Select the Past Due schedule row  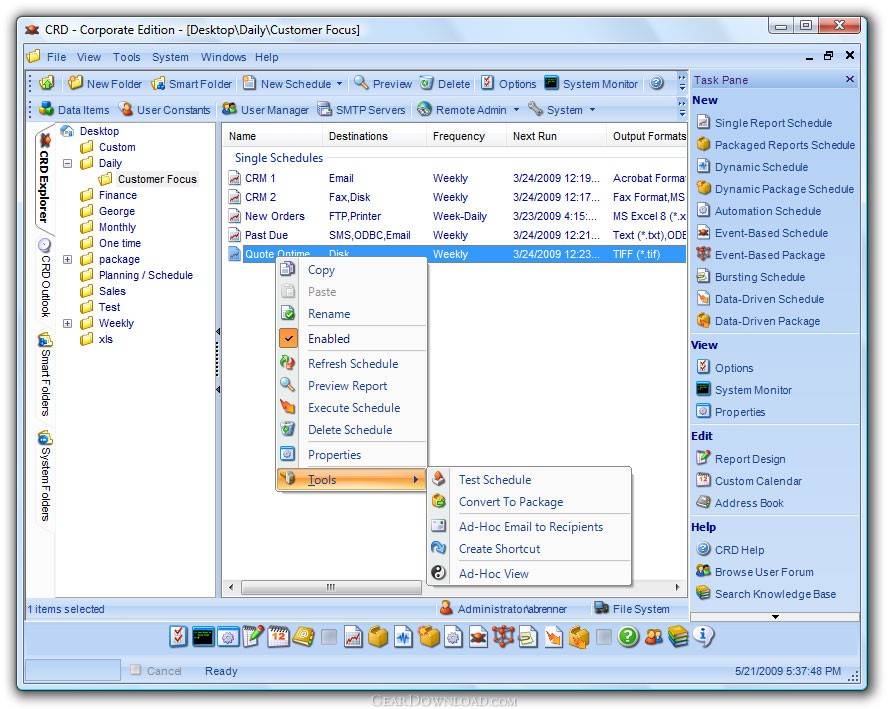pos(456,235)
